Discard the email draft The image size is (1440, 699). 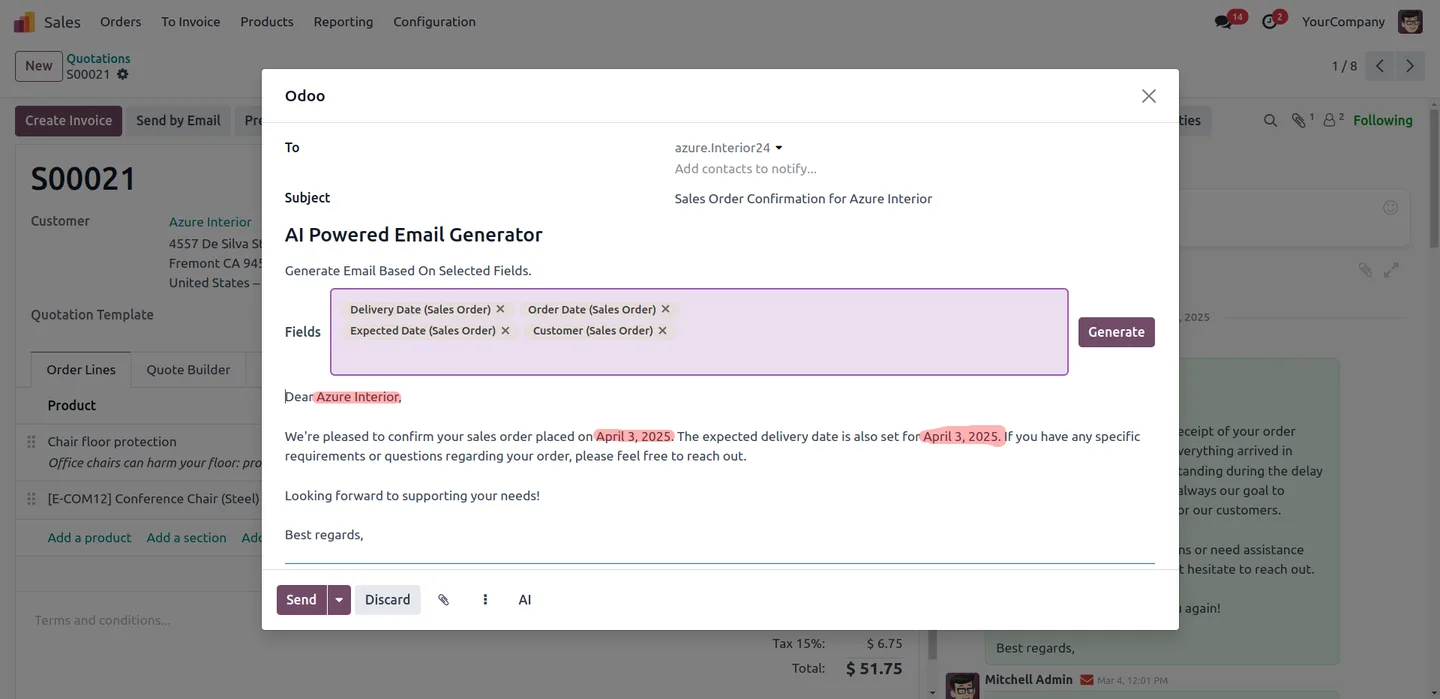(387, 600)
